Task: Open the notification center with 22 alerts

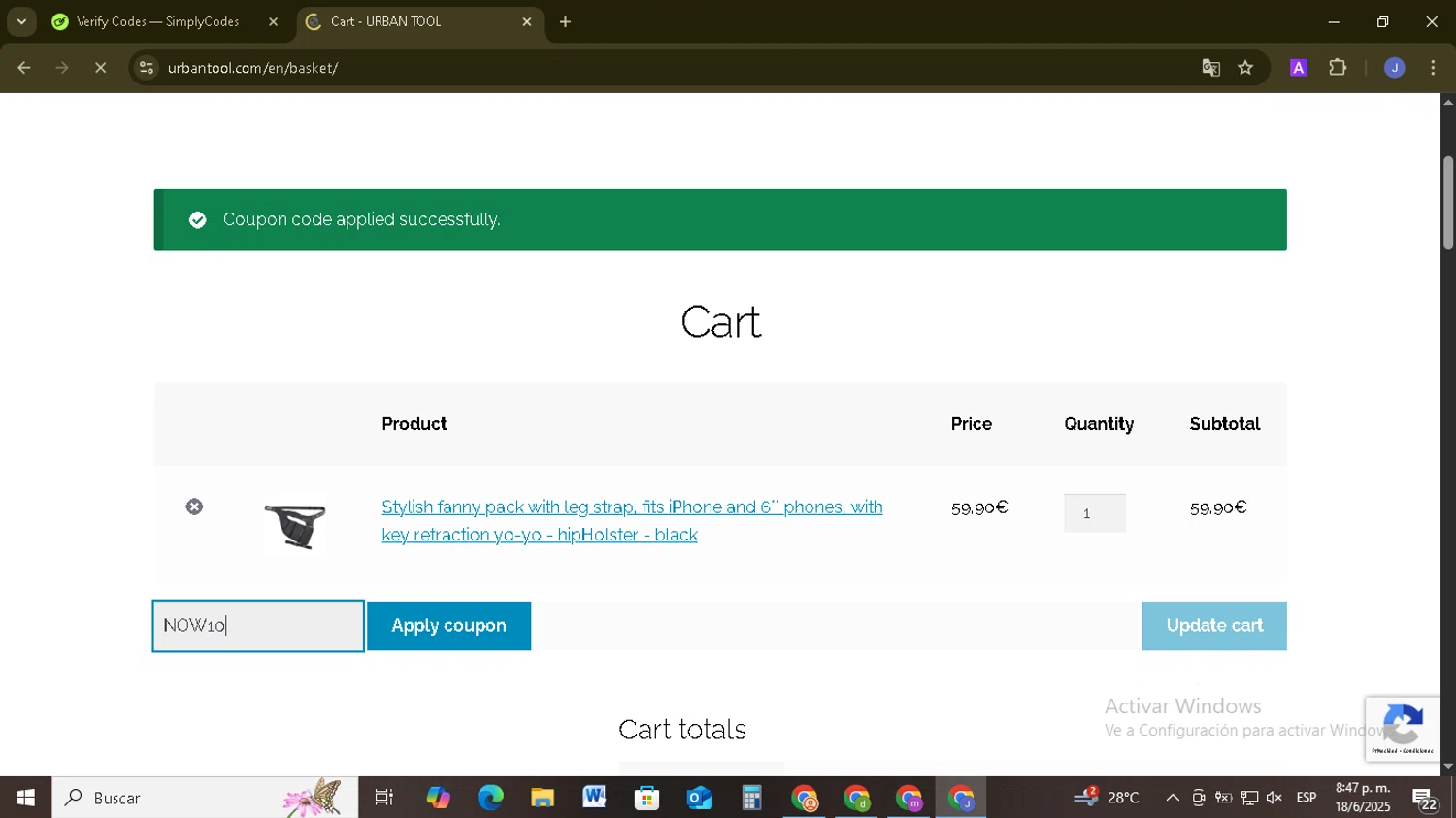Action: tap(1425, 799)
